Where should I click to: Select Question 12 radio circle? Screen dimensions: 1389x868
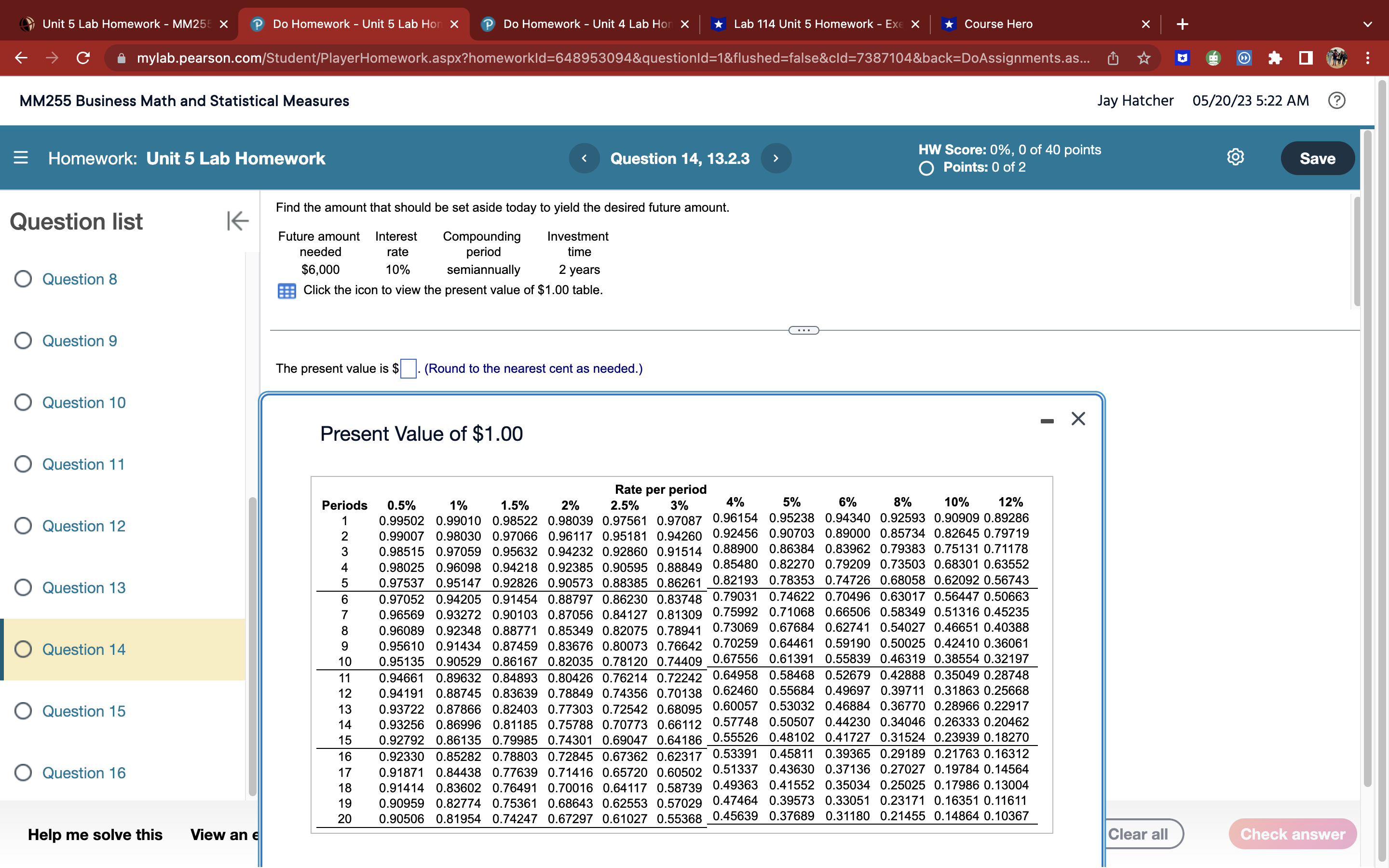[23, 526]
